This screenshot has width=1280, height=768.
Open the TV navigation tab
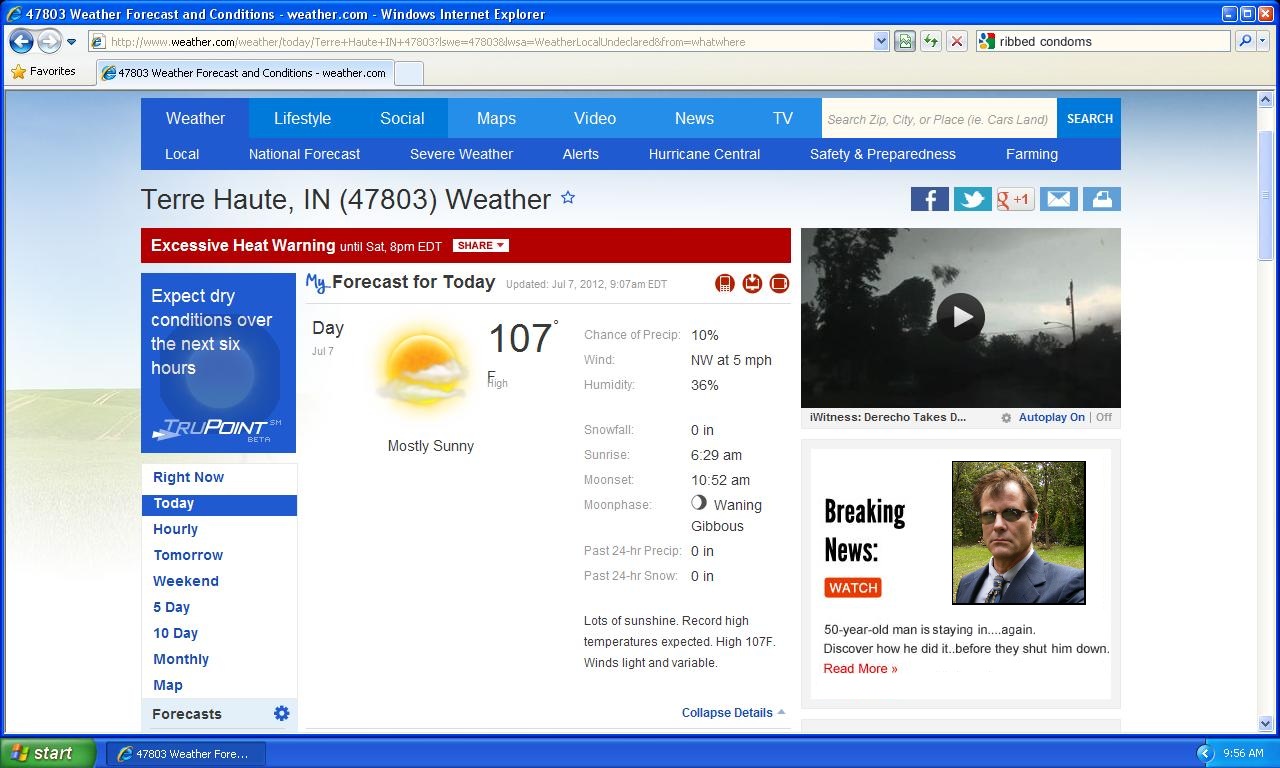[x=783, y=118]
